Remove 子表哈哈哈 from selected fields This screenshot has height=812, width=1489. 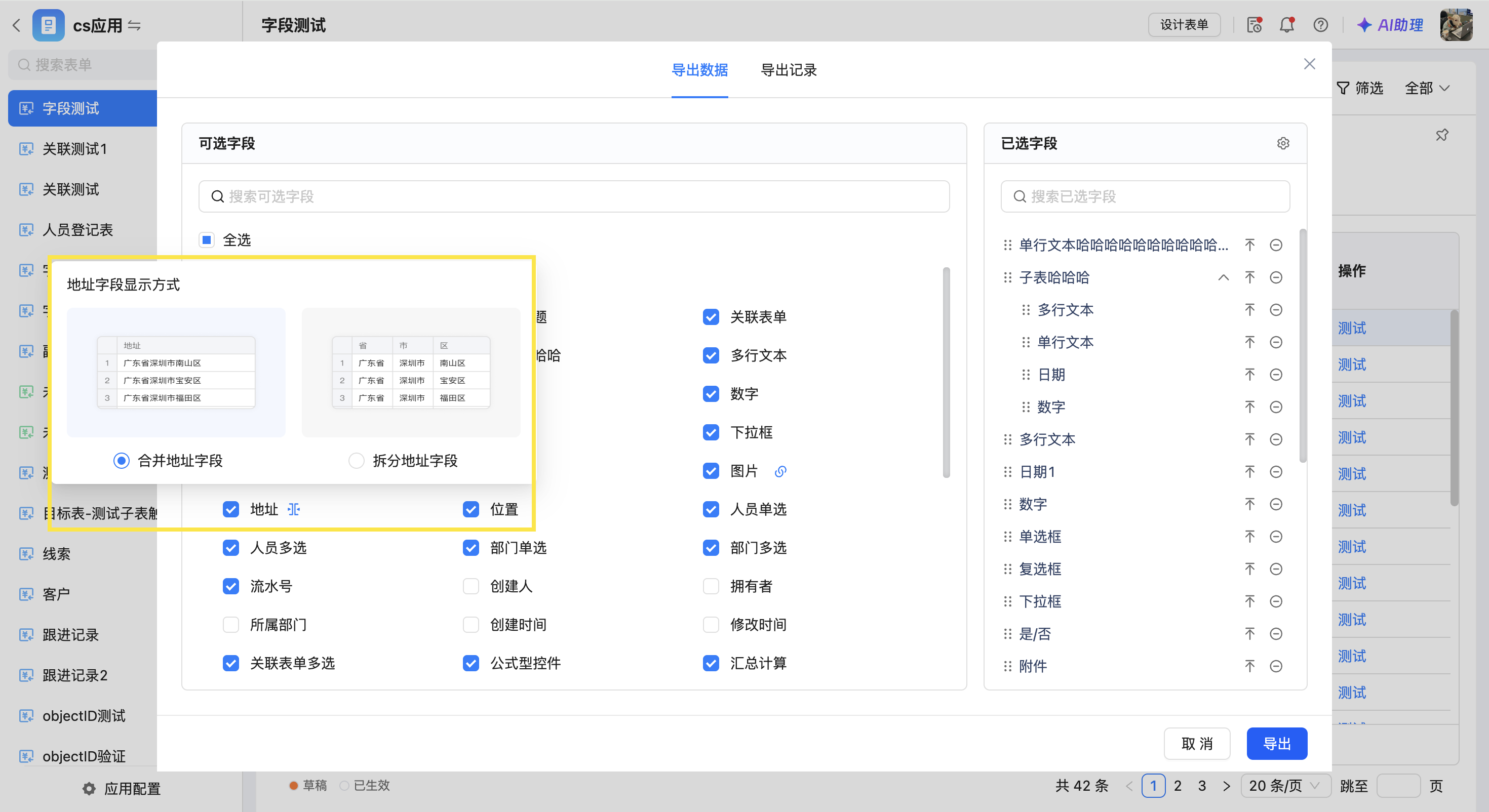tap(1276, 277)
